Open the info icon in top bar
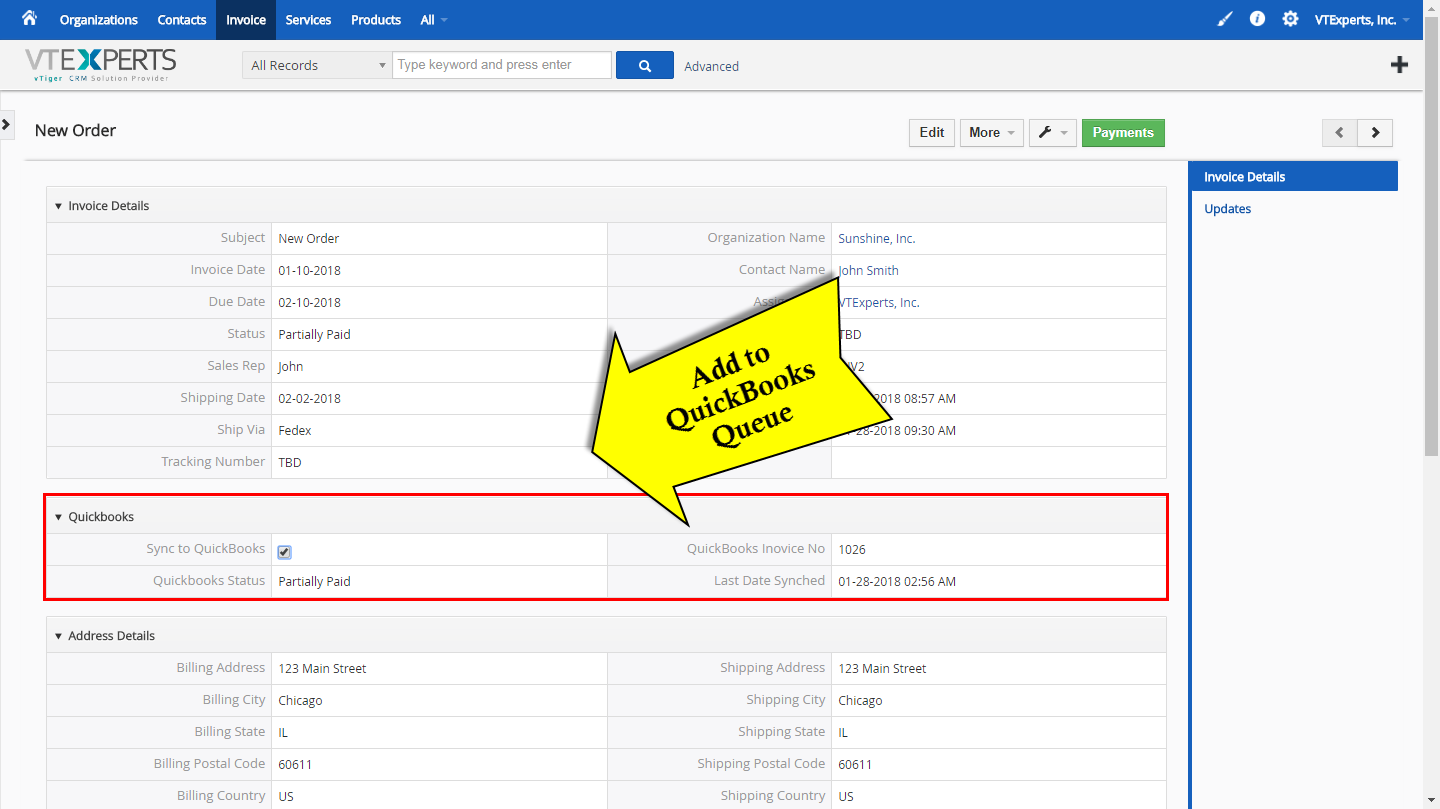Screen dimensions: 1440x809 pos(1258,19)
